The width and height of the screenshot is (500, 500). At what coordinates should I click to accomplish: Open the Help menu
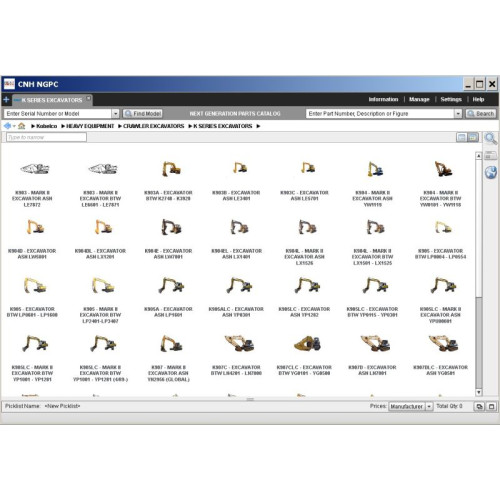pyautogui.click(x=478, y=99)
